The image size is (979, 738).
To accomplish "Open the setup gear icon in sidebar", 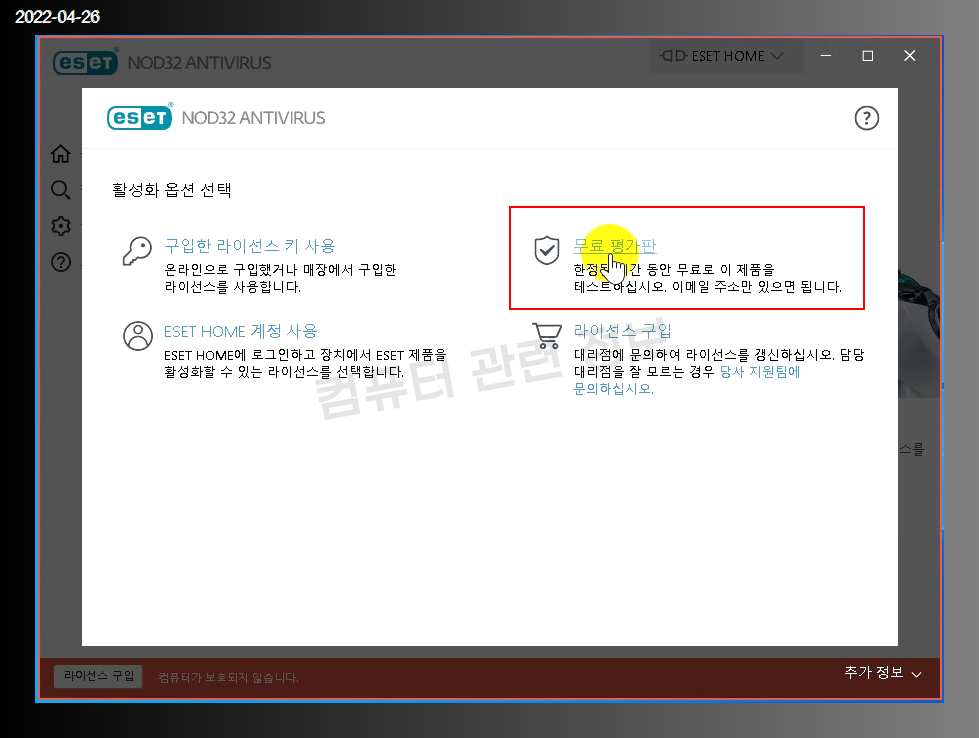I will (61, 226).
